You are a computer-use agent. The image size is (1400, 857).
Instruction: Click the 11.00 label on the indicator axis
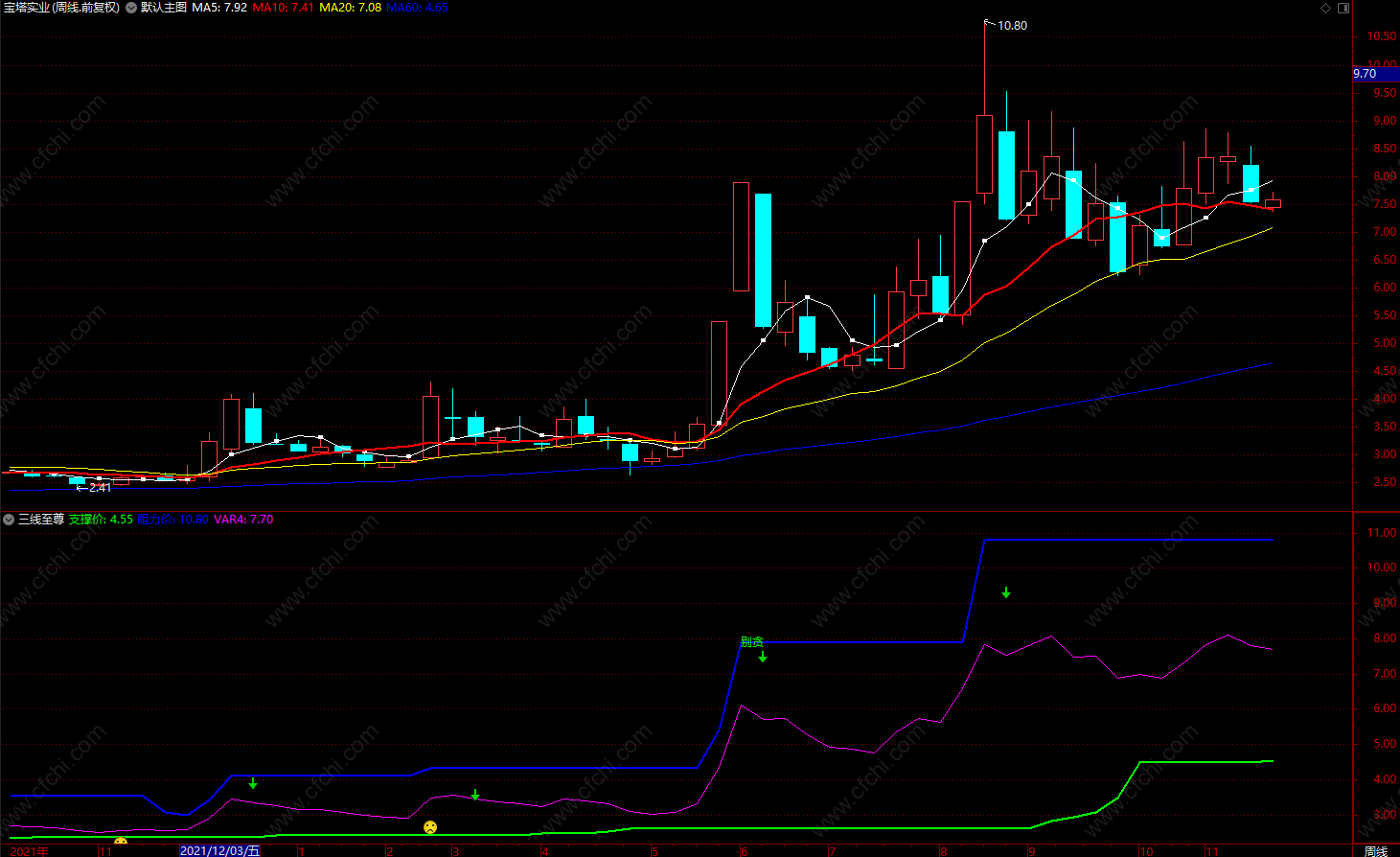(1382, 533)
